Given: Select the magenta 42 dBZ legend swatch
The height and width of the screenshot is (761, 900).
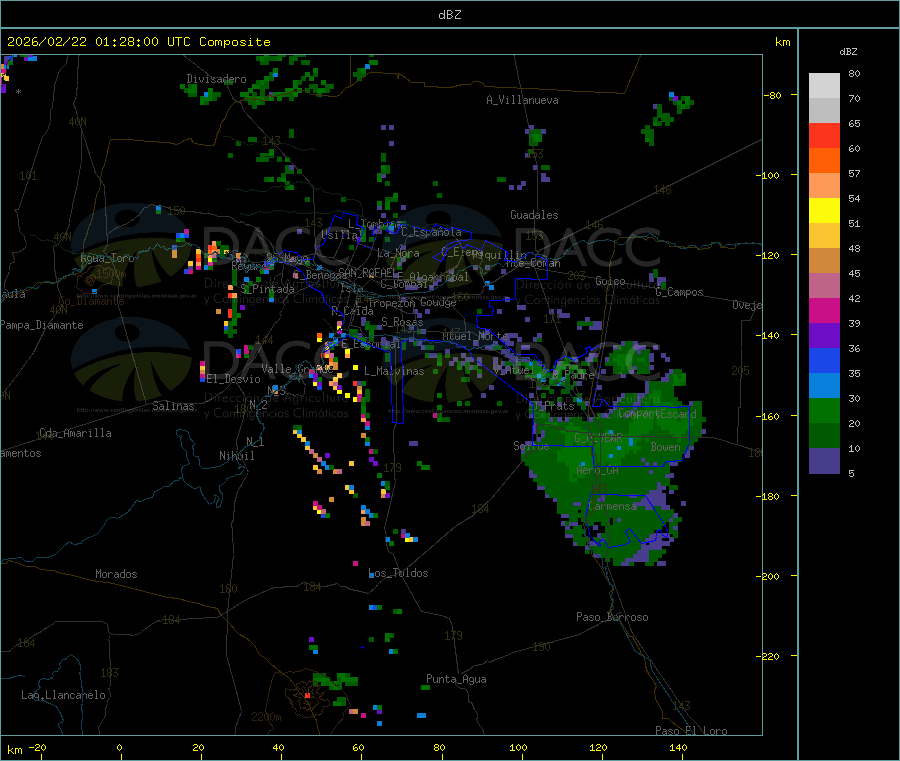Looking at the screenshot, I should click(824, 310).
